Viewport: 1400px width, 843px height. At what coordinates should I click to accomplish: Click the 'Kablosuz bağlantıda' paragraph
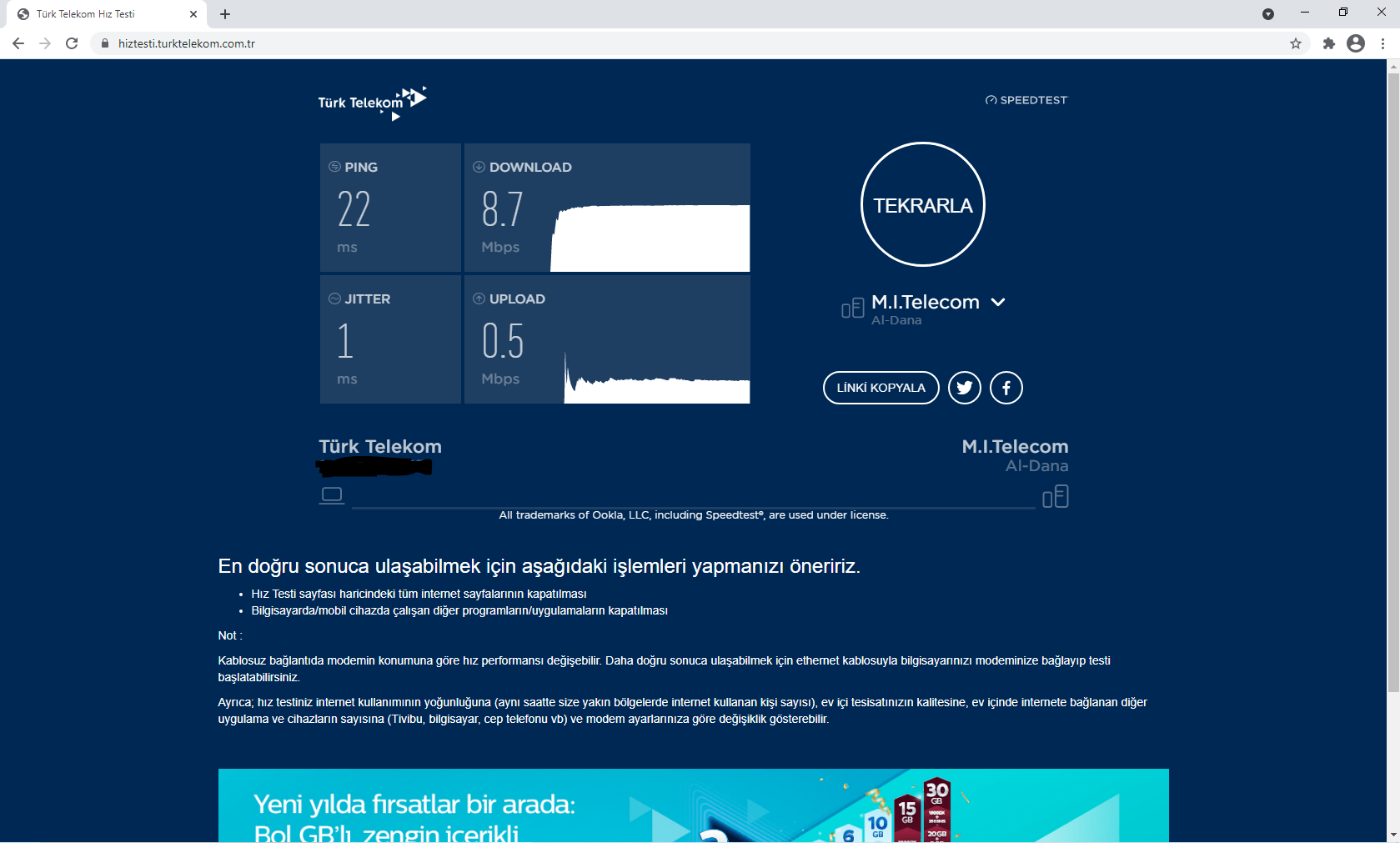pos(665,669)
